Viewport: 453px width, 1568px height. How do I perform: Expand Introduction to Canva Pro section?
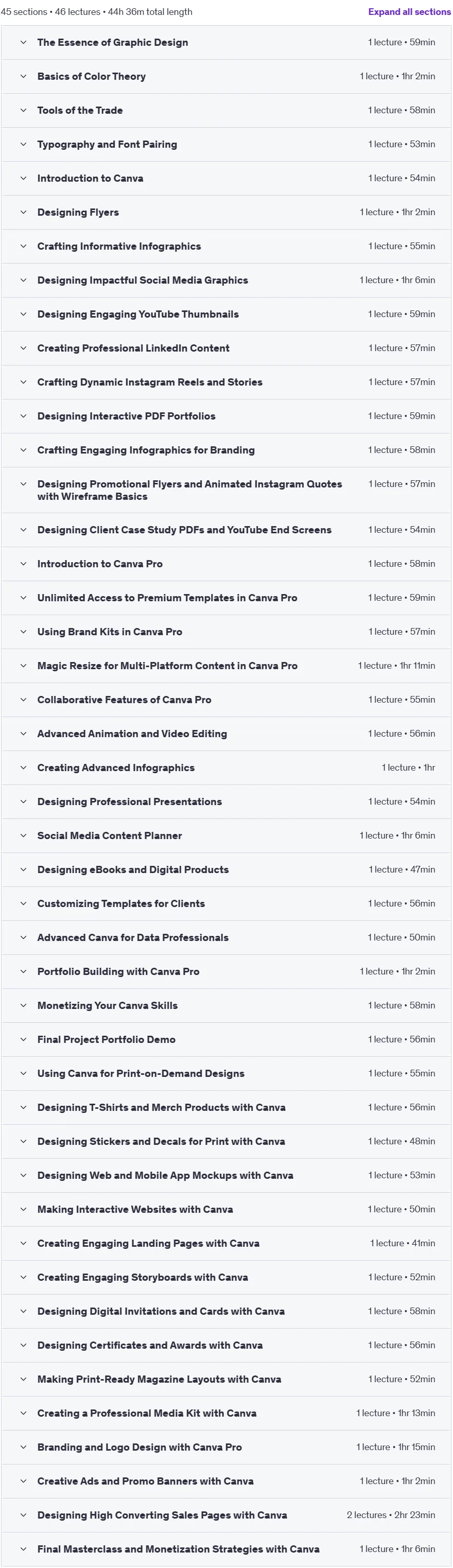tap(226, 564)
